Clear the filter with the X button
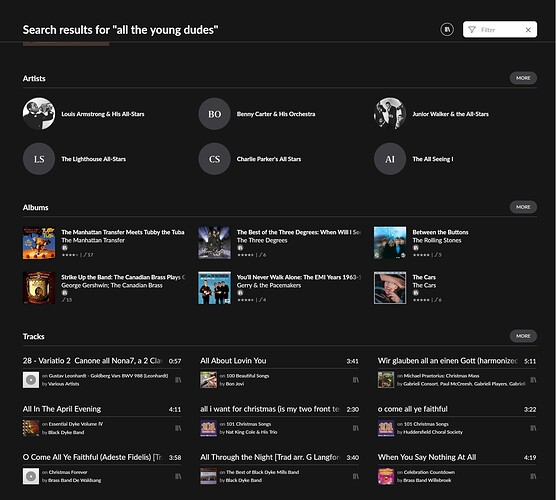Image resolution: width=556 pixels, height=500 pixels. pos(528,30)
